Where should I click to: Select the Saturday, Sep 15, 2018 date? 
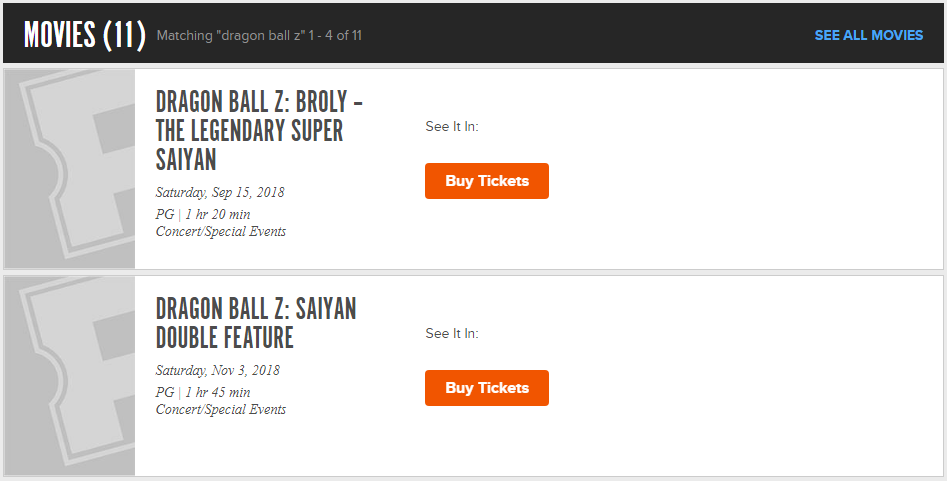pos(220,192)
